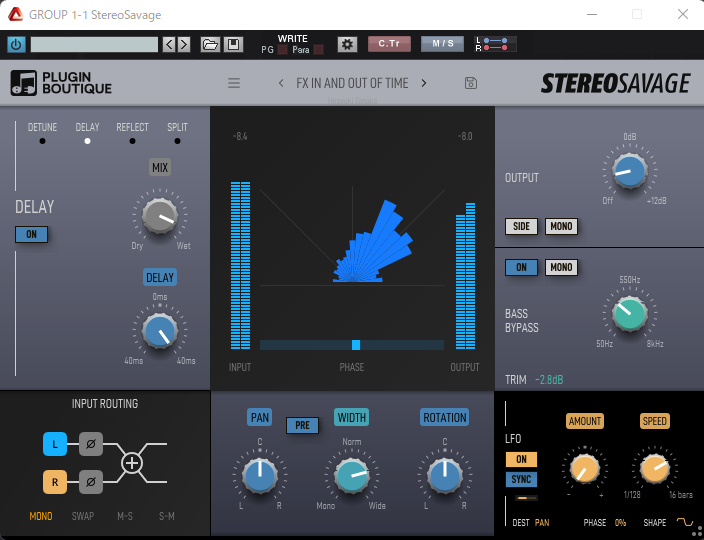Click the WIDTH label button
704x540 pixels.
(x=352, y=417)
